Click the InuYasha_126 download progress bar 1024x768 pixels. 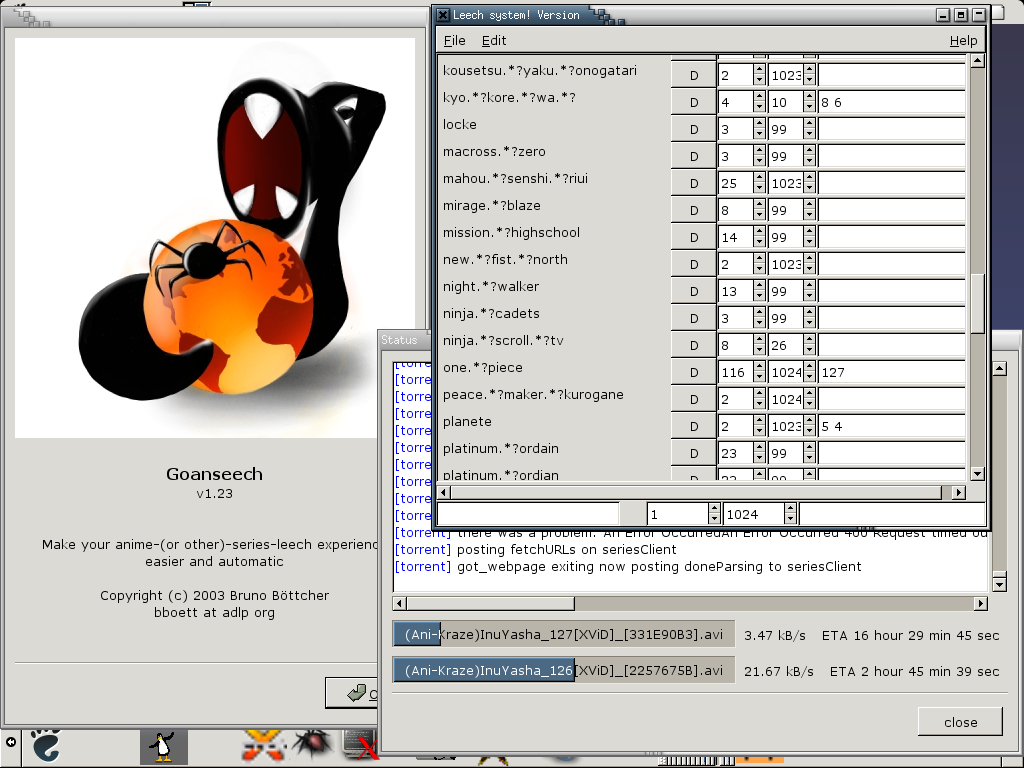coord(563,670)
